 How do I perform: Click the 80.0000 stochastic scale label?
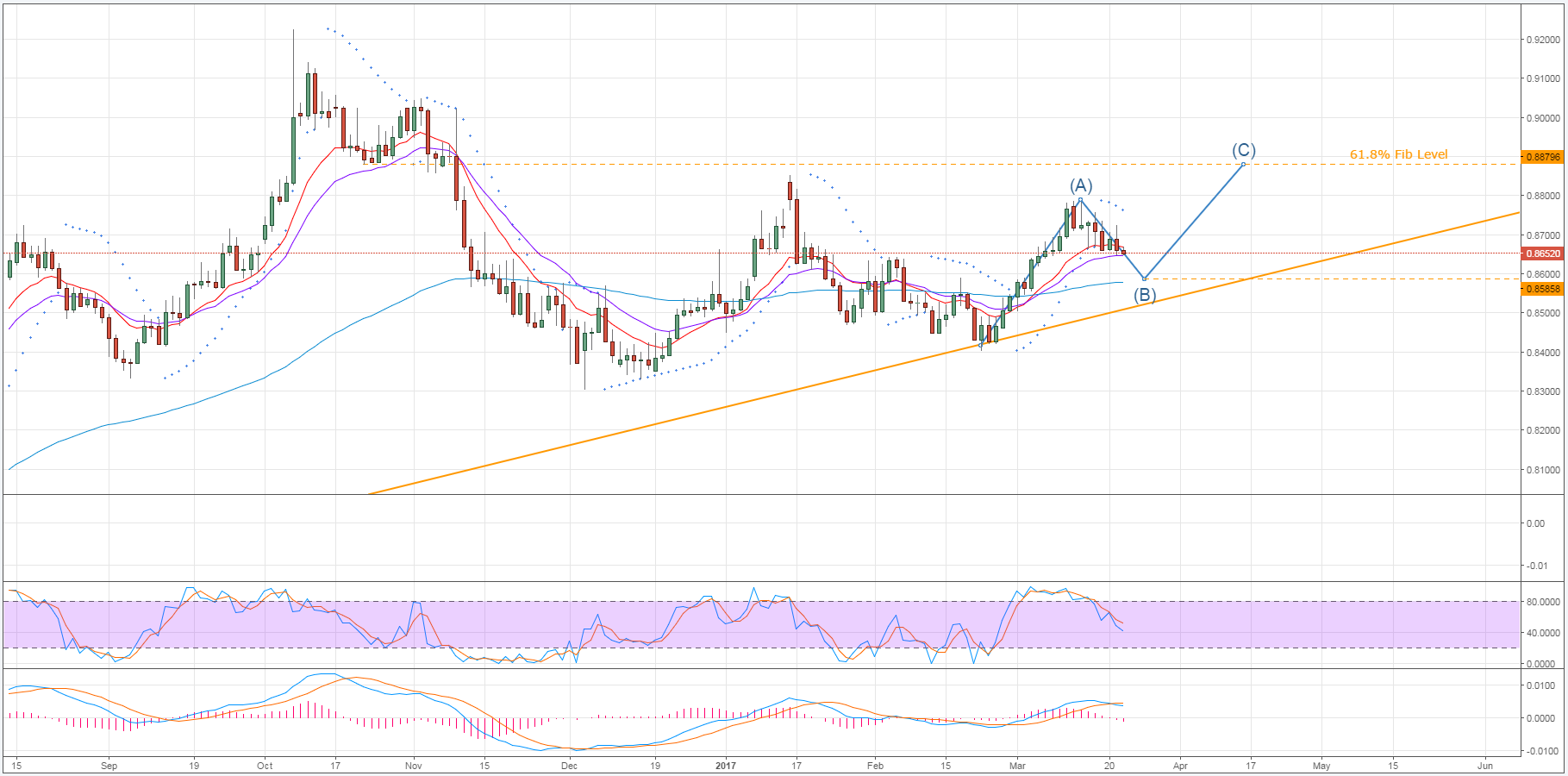1543,602
